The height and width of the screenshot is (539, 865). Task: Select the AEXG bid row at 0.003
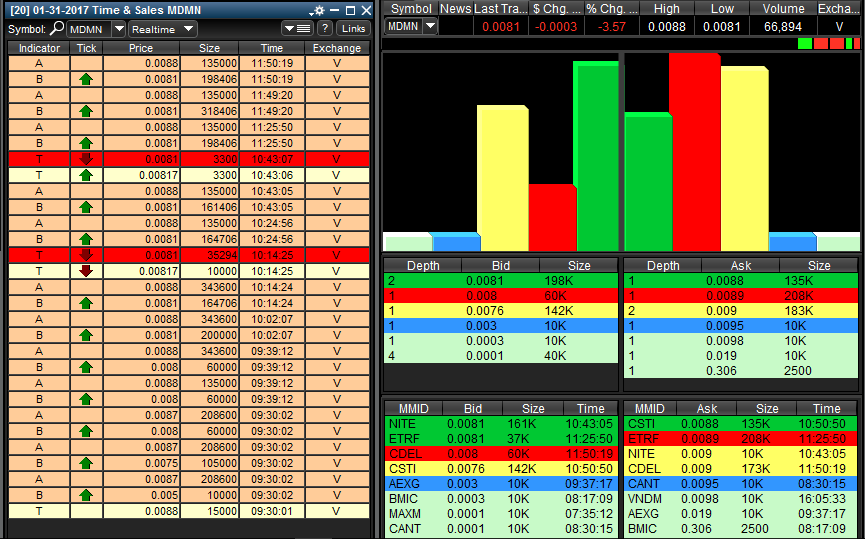tap(500, 483)
